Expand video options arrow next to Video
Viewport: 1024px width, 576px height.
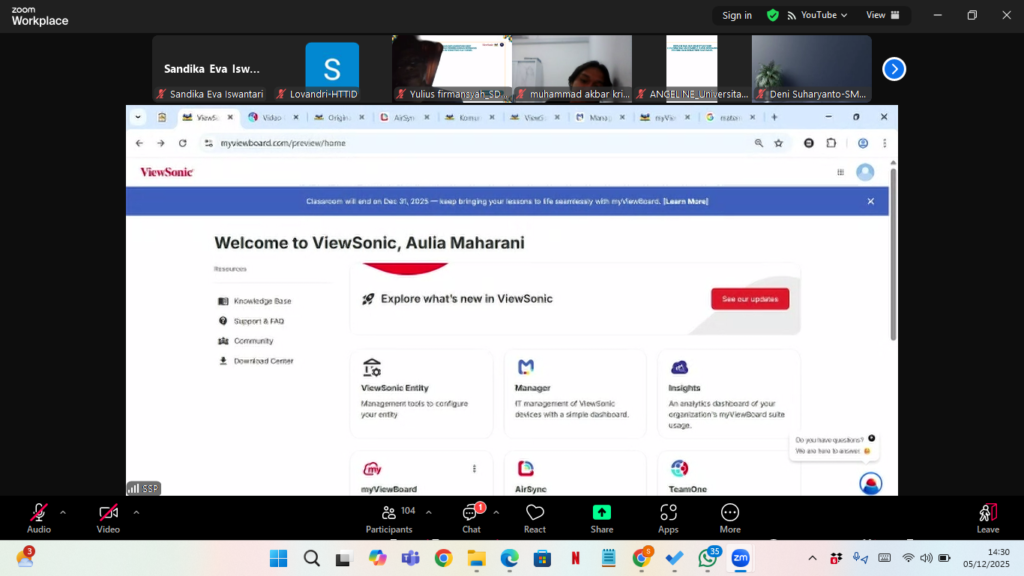click(x=136, y=512)
